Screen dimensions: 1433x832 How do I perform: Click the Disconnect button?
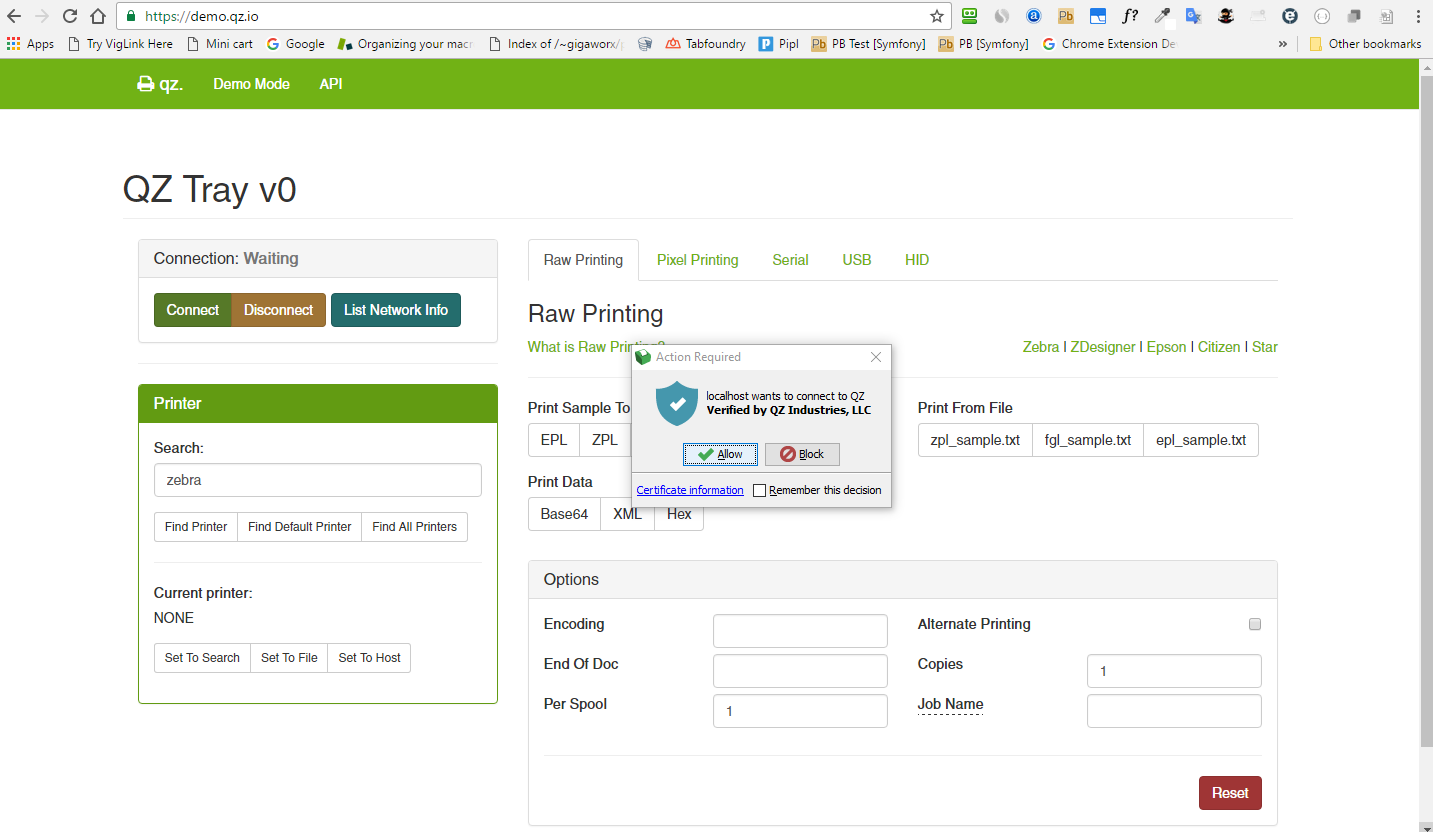pyautogui.click(x=279, y=310)
